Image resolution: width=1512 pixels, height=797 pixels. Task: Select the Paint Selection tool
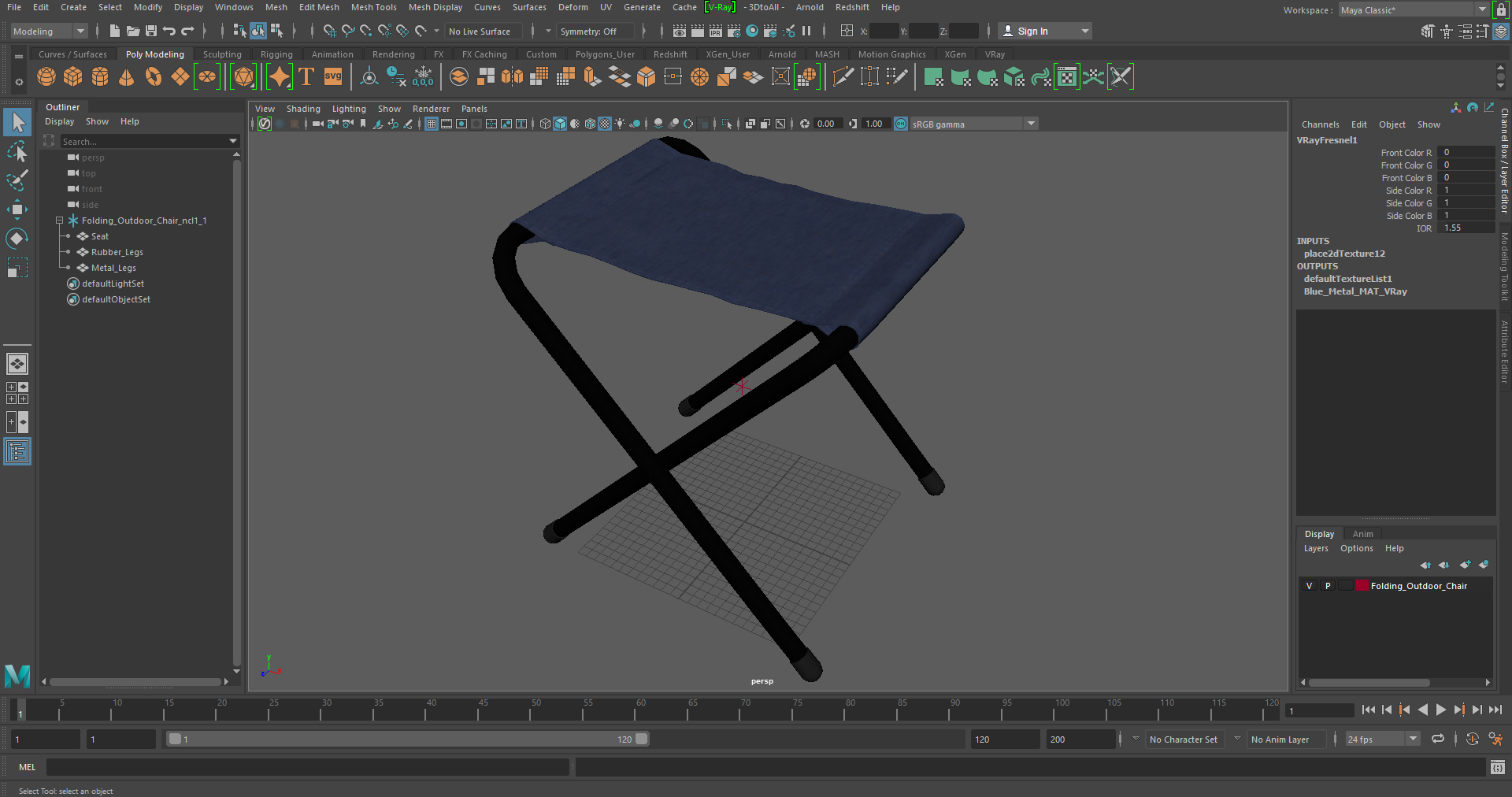[x=17, y=180]
